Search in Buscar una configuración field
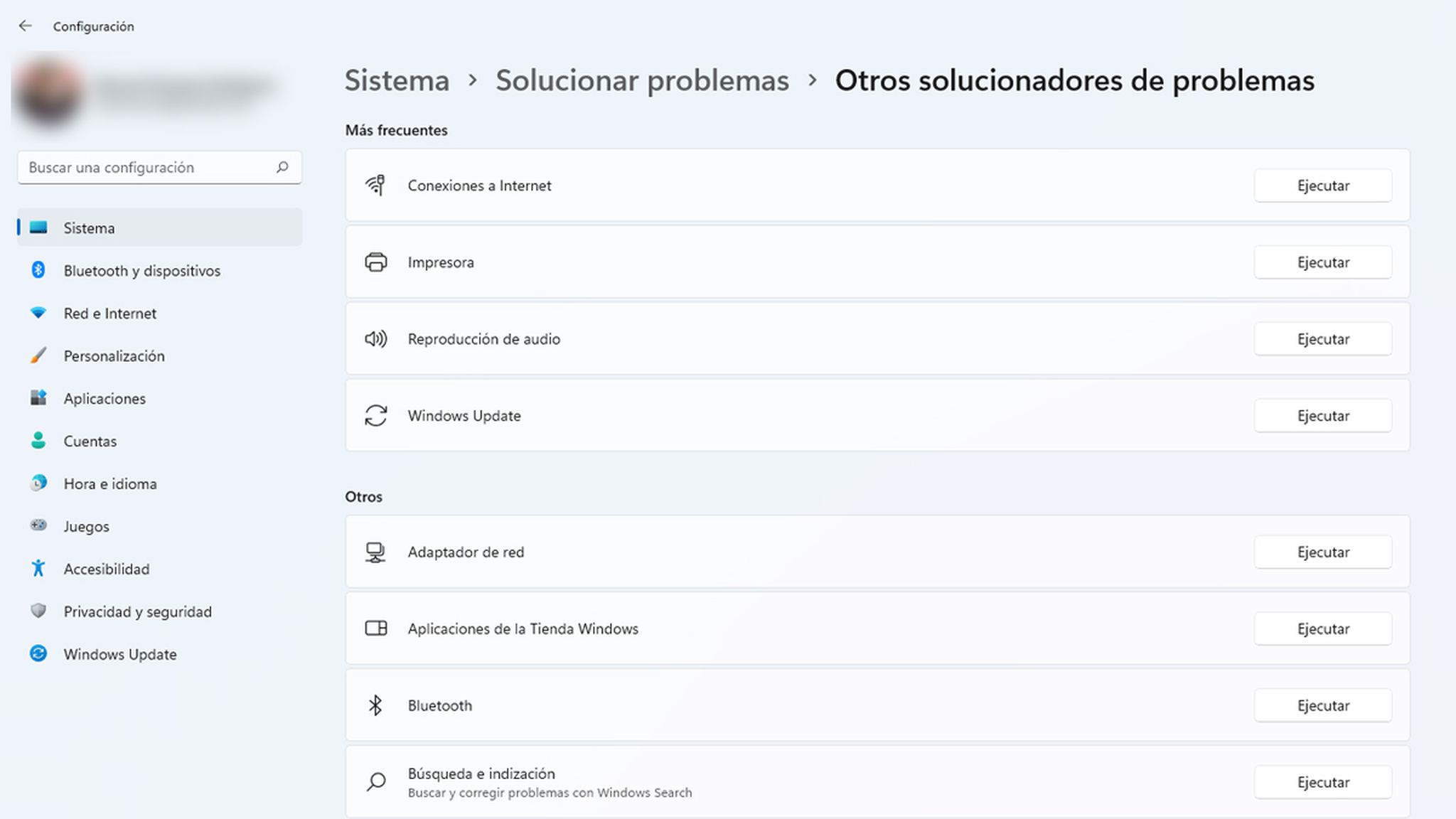The height and width of the screenshot is (819, 1456). 159,166
